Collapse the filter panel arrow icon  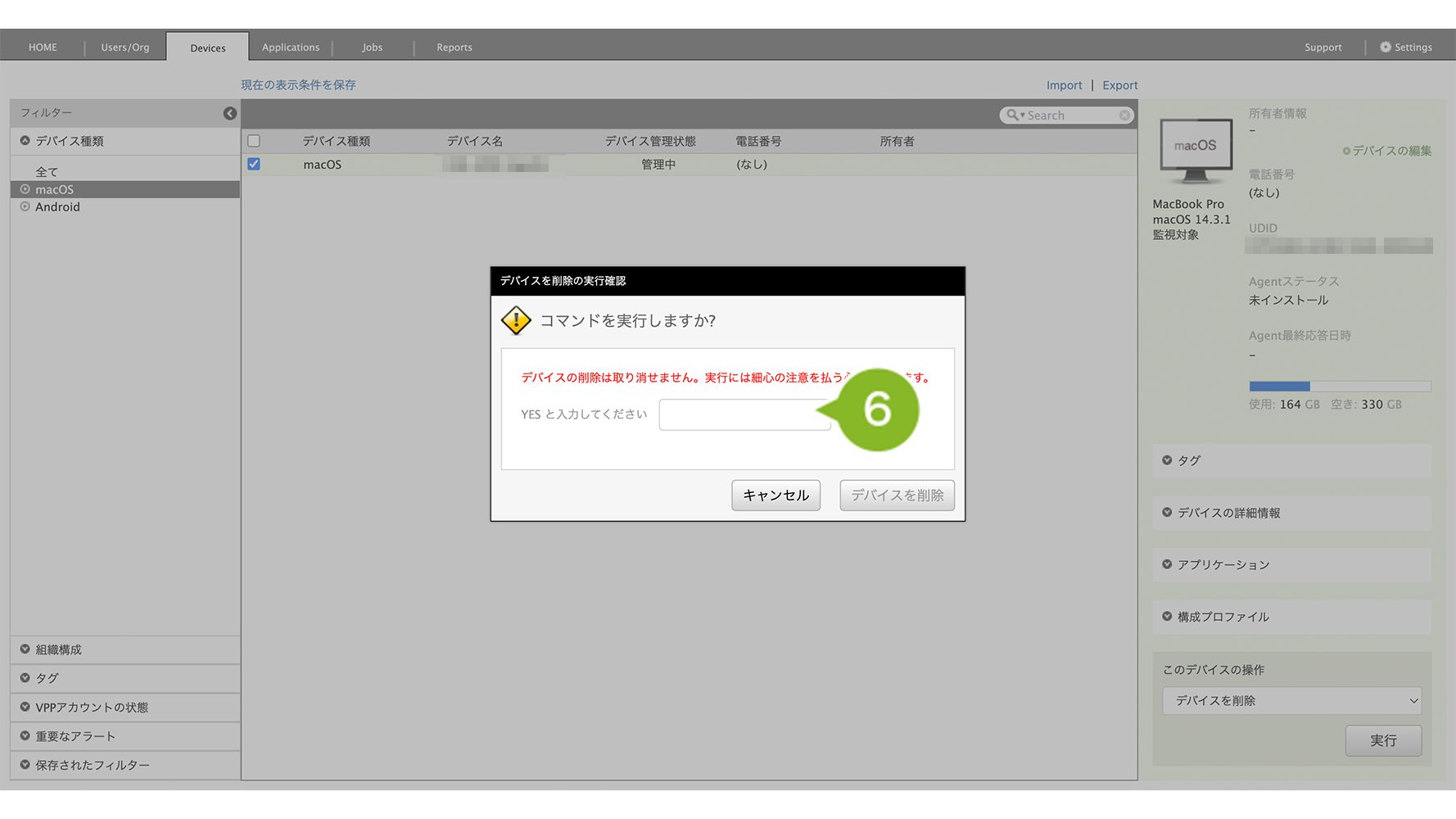click(x=230, y=113)
